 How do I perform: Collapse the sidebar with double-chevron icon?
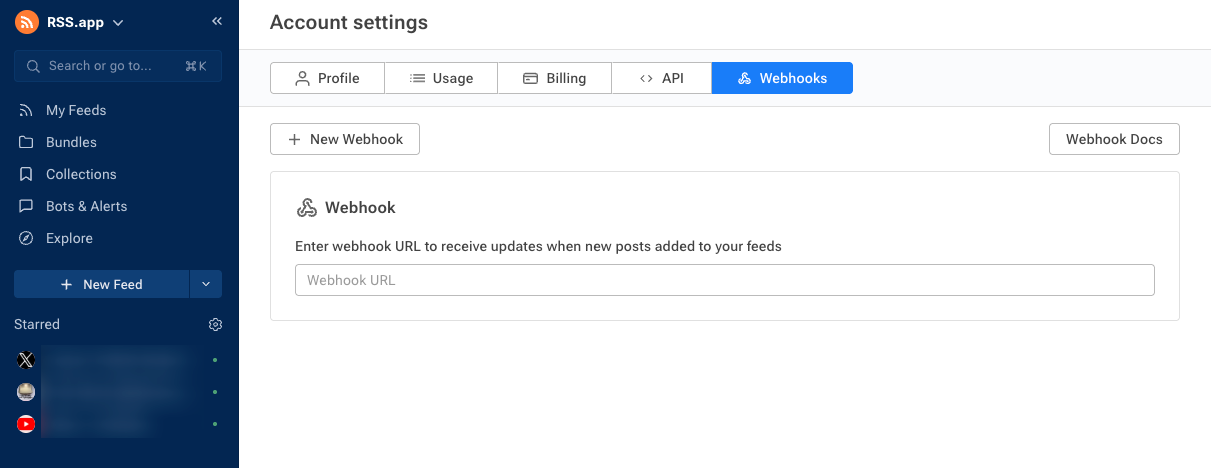pos(217,21)
